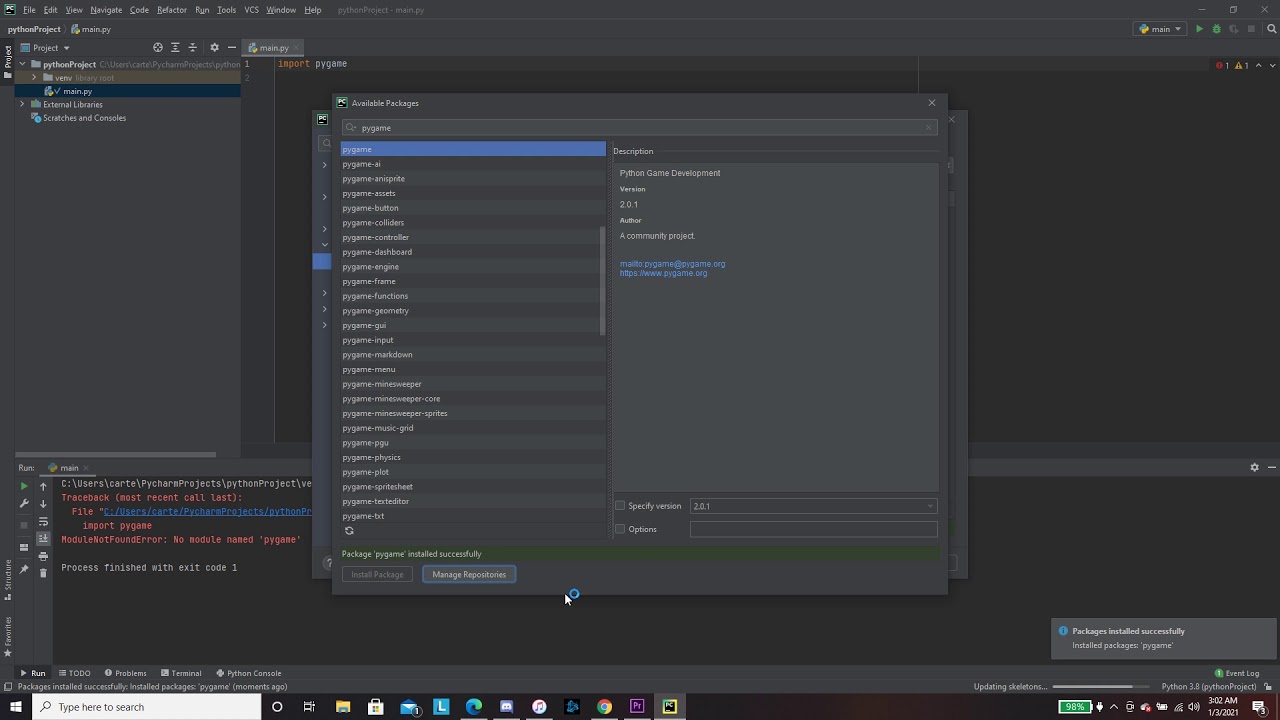
Task: Toggle soft-wrap icon in Run panel
Action: [43, 522]
